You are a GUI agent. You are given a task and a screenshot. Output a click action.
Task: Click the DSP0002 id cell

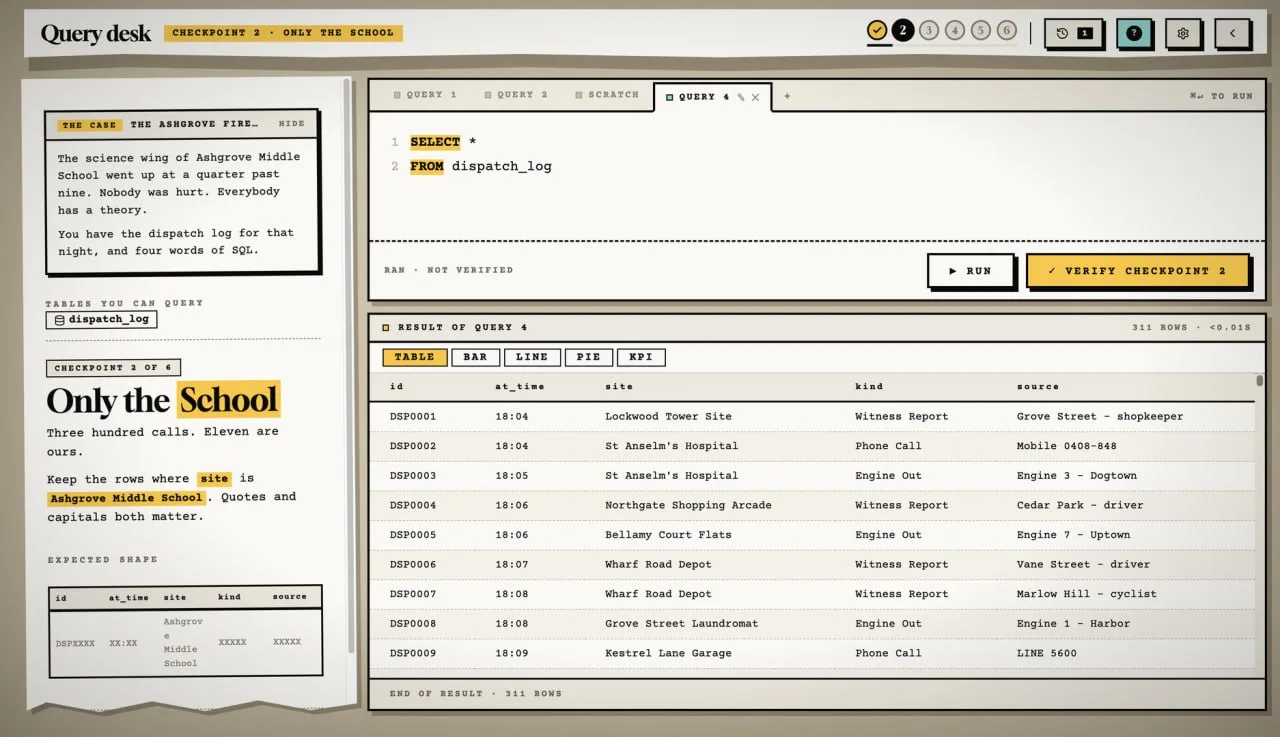pos(413,446)
